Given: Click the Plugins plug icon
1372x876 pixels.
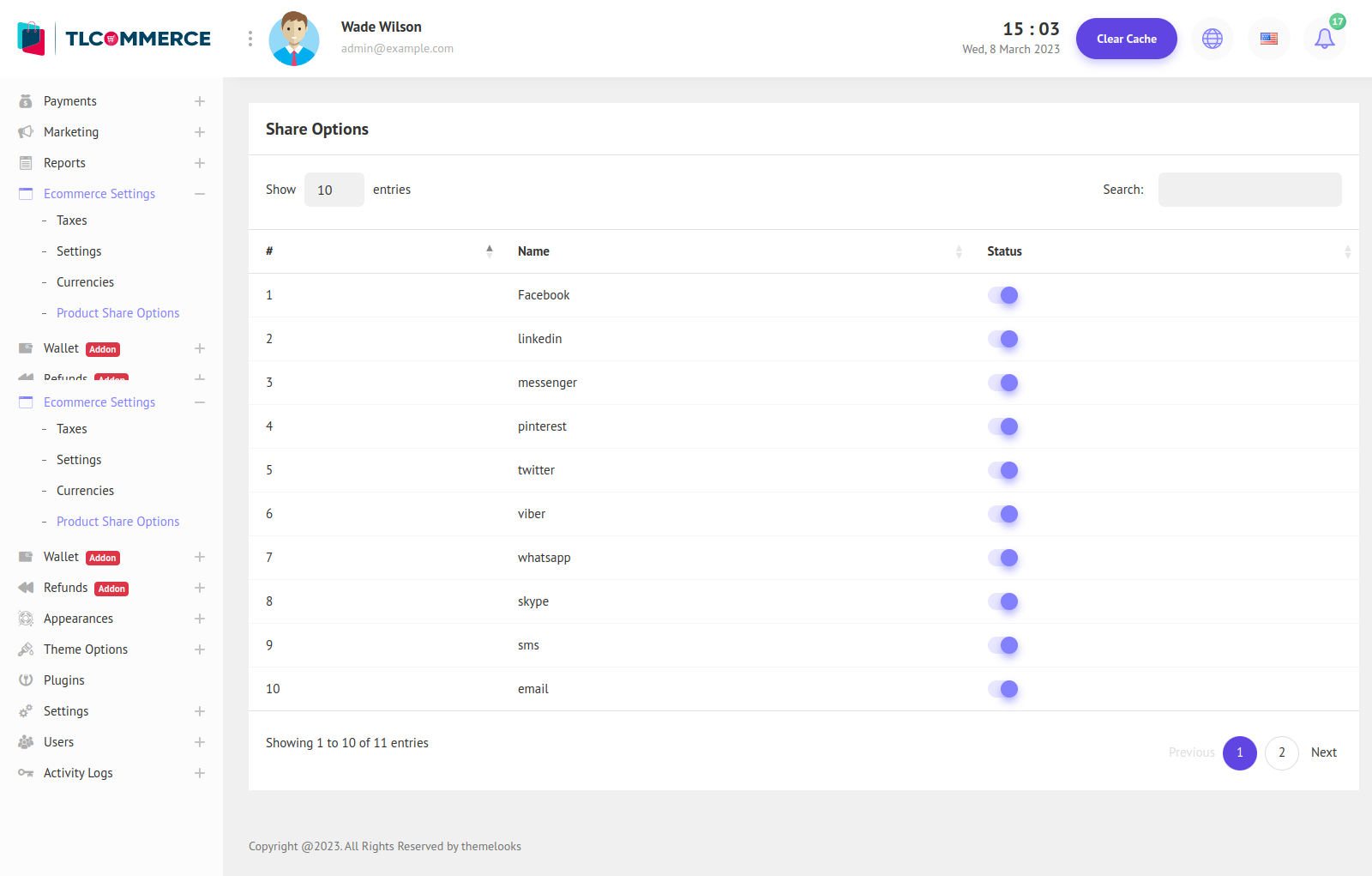Looking at the screenshot, I should 26,680.
